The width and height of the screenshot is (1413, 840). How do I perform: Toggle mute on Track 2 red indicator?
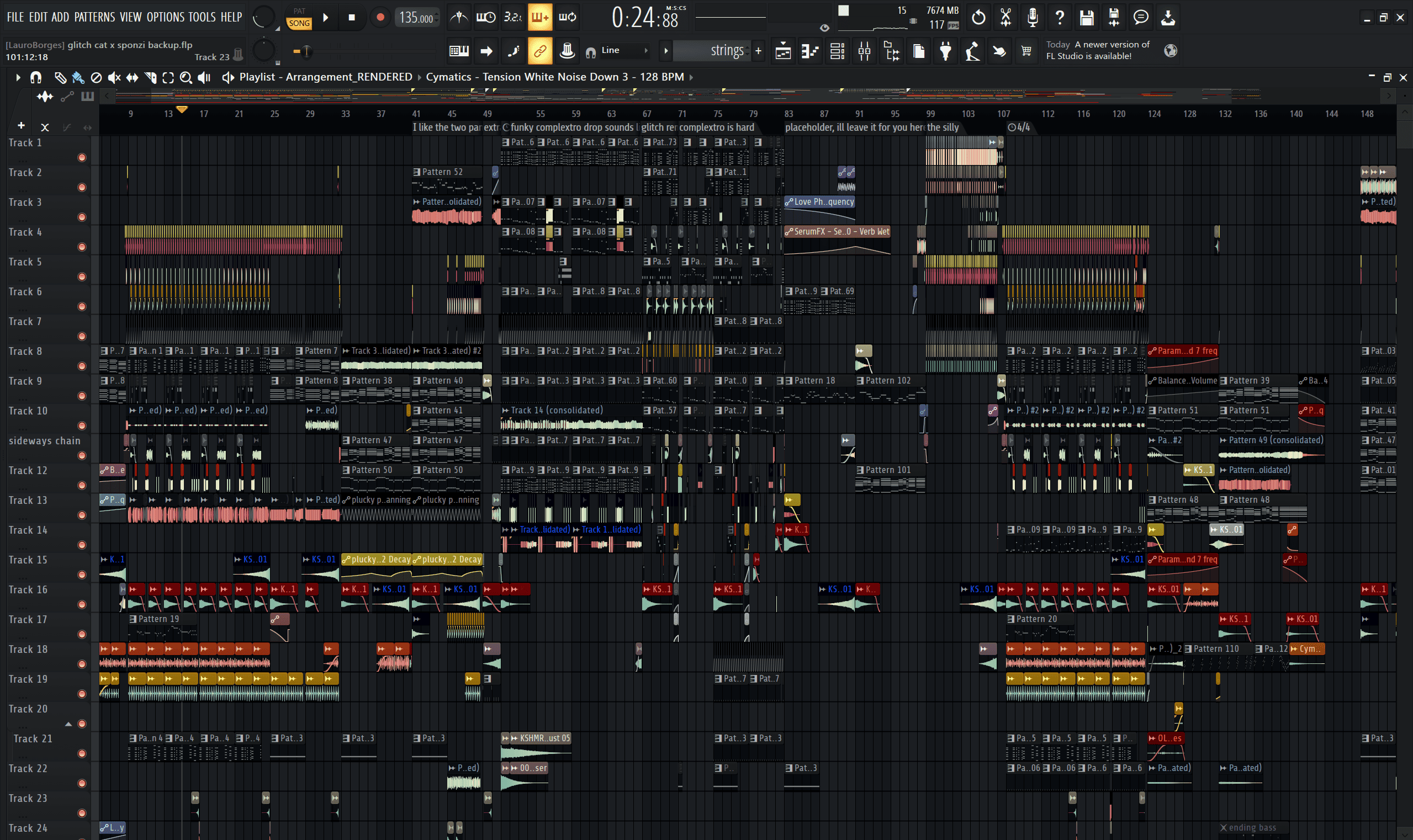(82, 186)
